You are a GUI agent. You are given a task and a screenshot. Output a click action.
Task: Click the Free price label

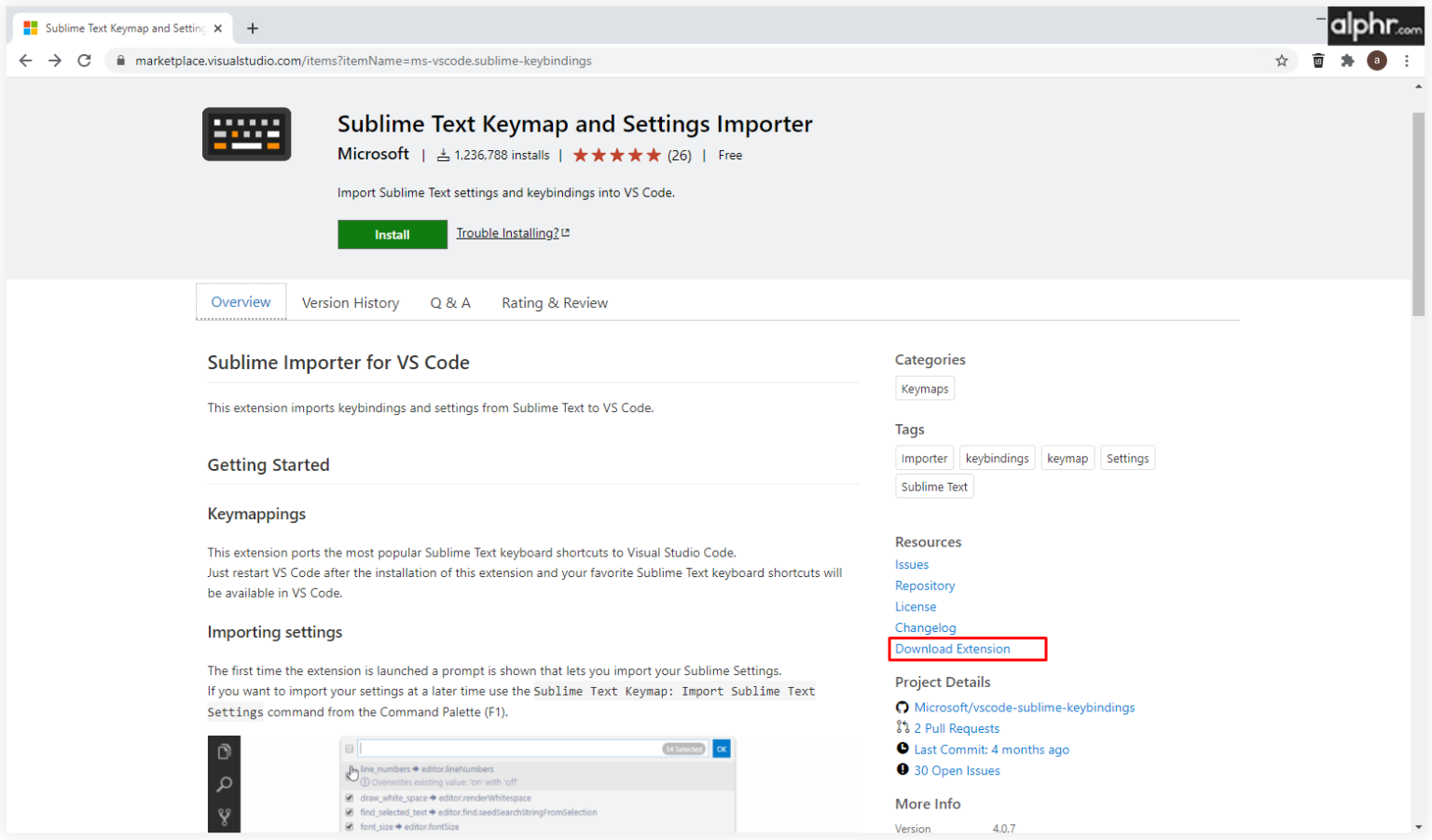point(730,156)
